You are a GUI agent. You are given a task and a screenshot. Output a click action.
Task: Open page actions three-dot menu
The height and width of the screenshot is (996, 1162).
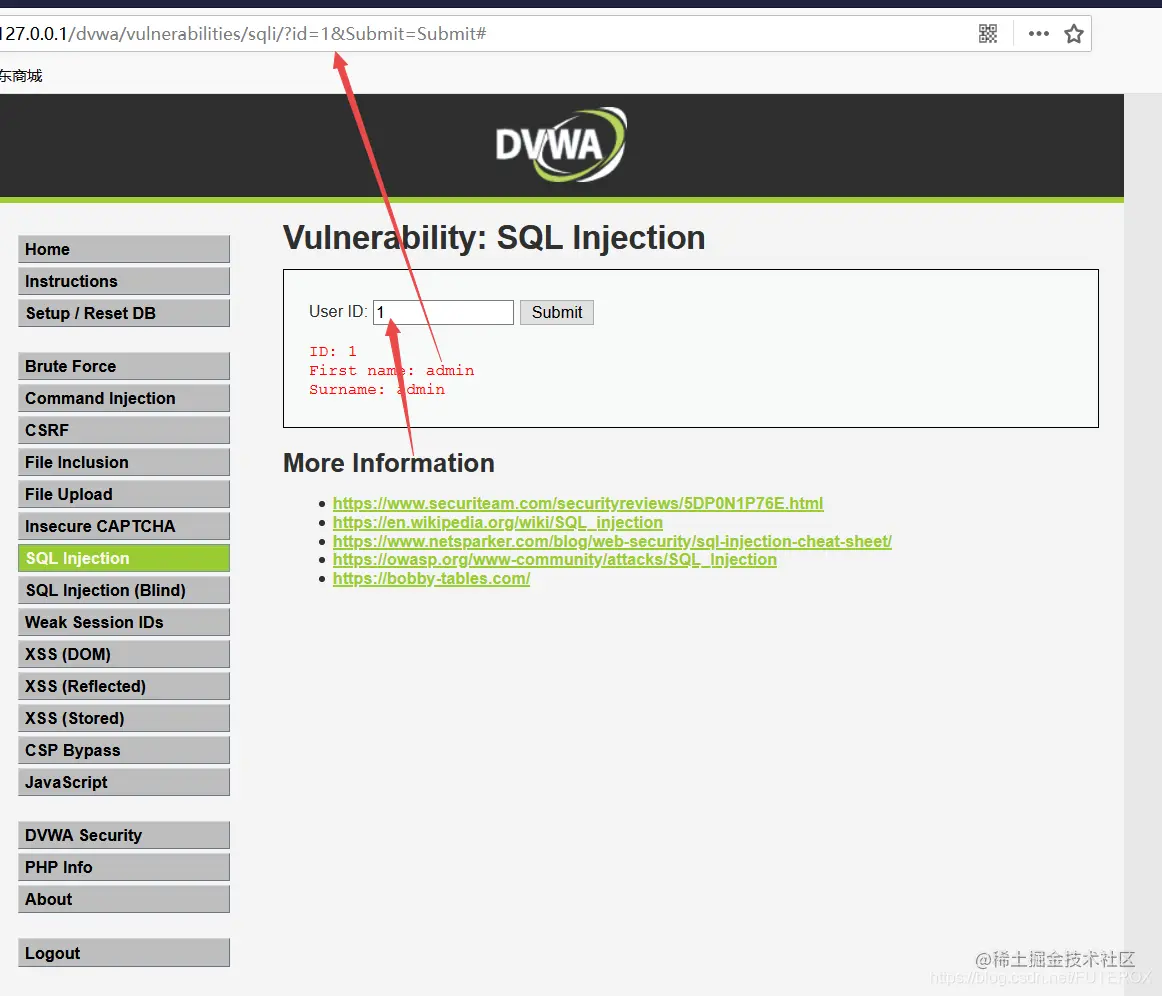click(1038, 33)
